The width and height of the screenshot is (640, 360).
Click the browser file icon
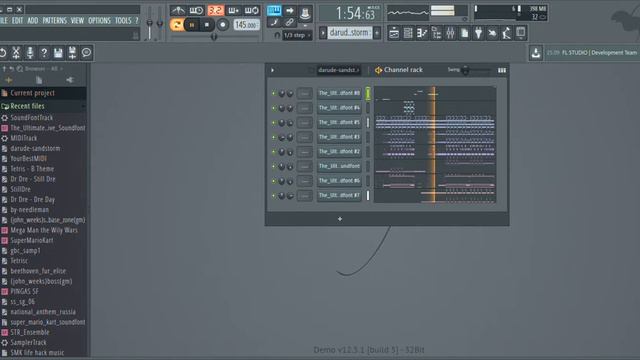point(39,80)
